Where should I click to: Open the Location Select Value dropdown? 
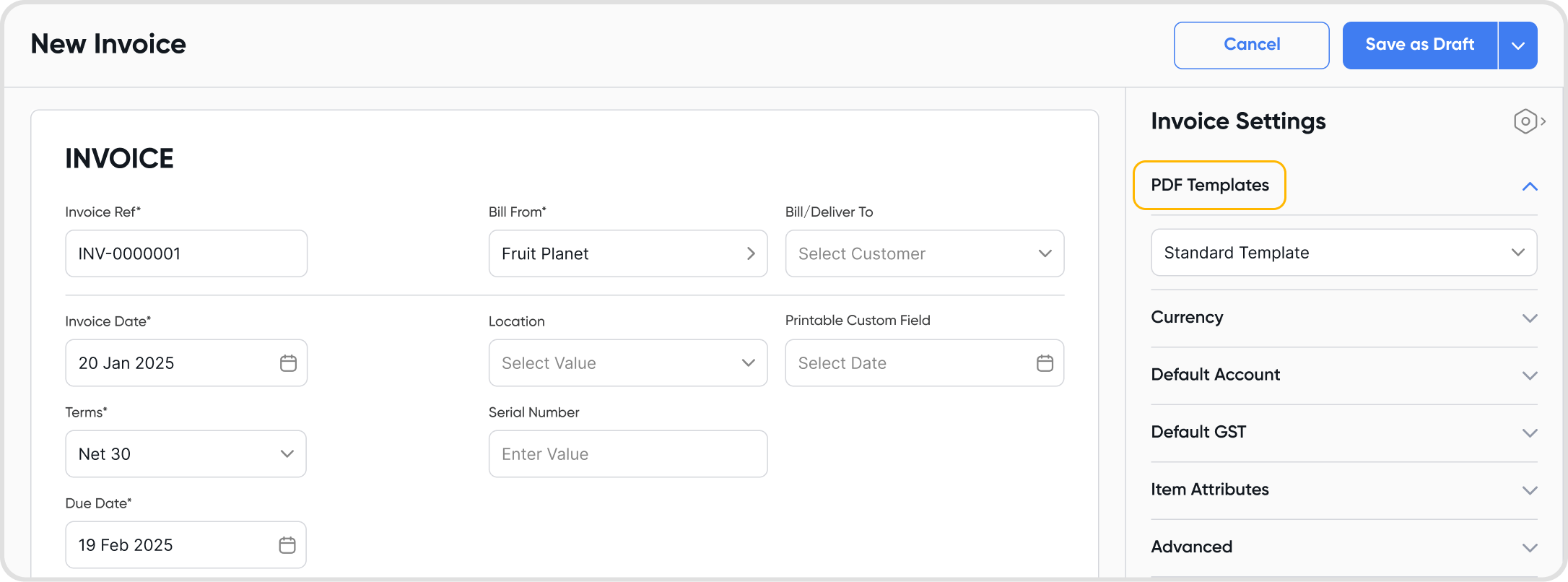coord(628,363)
